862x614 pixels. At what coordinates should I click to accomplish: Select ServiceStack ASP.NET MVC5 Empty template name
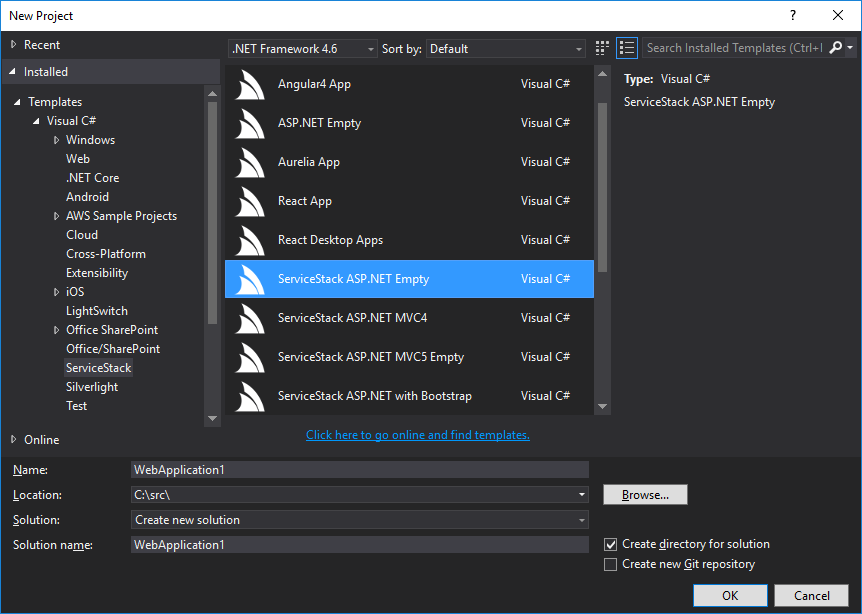point(371,357)
